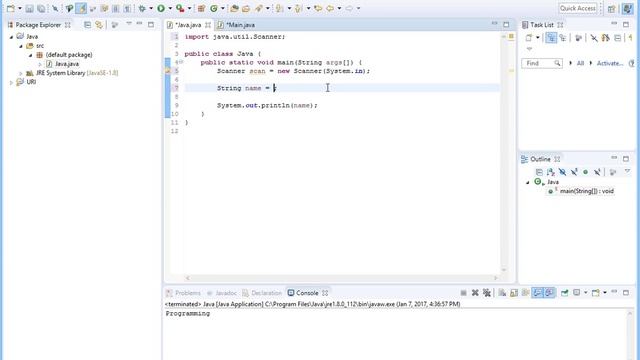Click the Find field in Task List

(542, 63)
